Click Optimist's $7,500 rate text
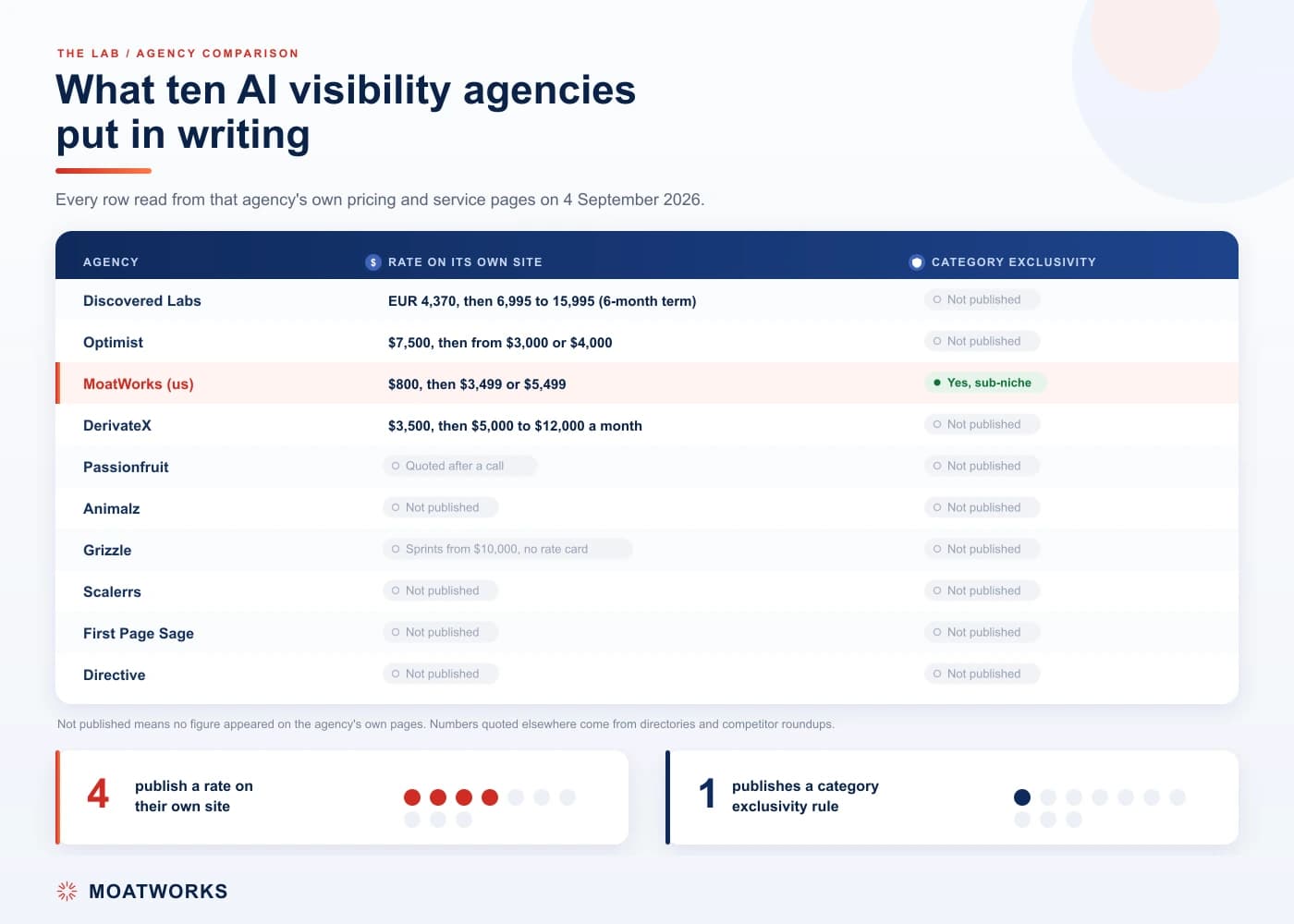 500,342
